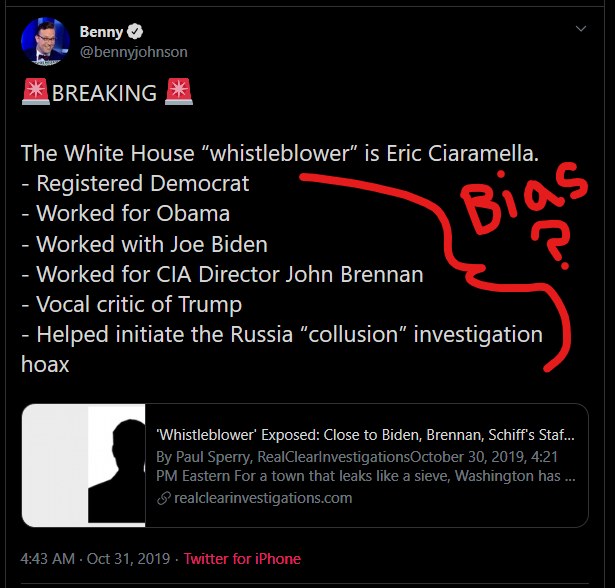615x588 pixels.
Task: Open the 4:43 AM Oct 31, 2019 timestamp
Action: click(x=95, y=559)
